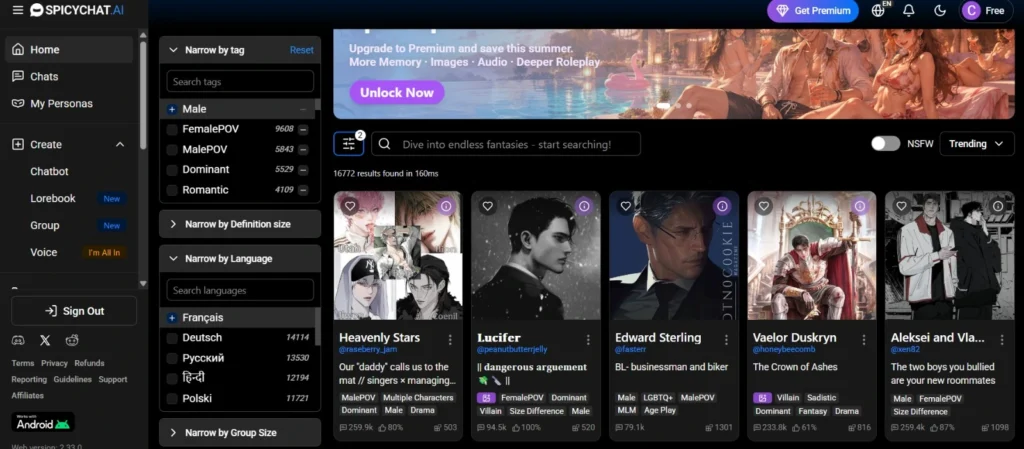Open Lucifer three-dot menu
Screen dimensions: 1024x449
pyautogui.click(x=588, y=340)
